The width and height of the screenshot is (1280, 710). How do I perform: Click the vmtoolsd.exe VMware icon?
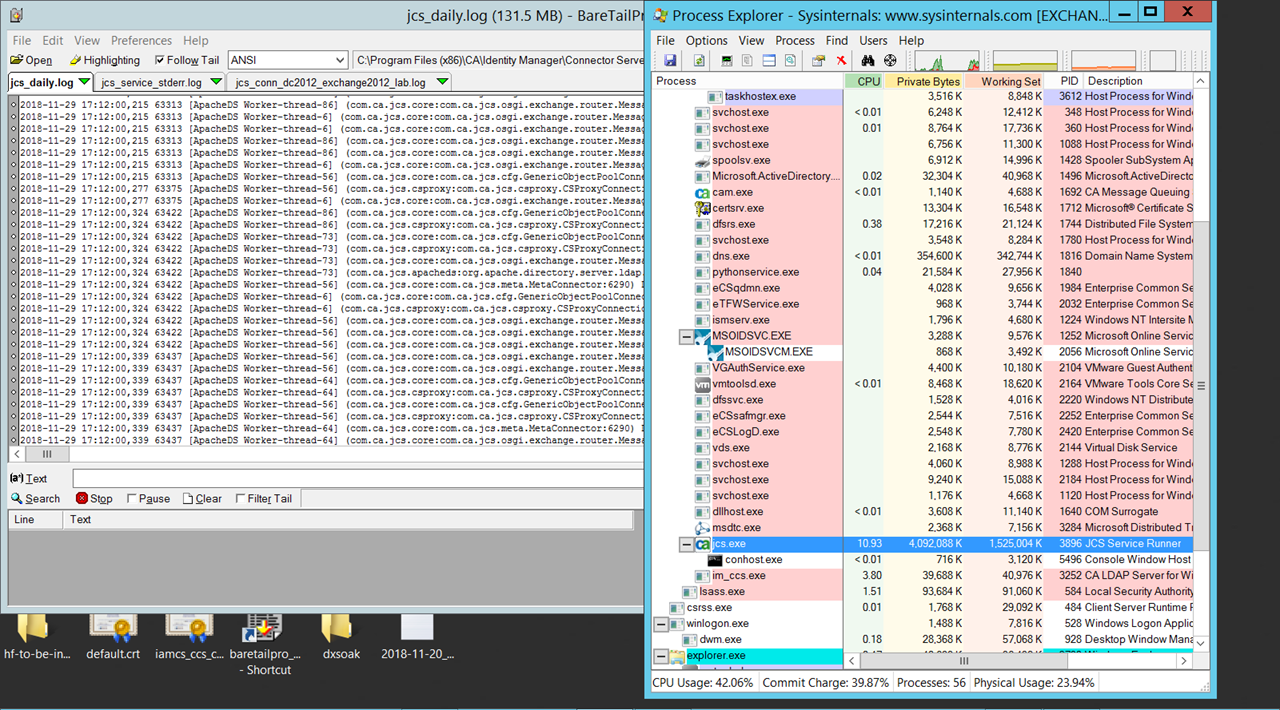tap(703, 384)
